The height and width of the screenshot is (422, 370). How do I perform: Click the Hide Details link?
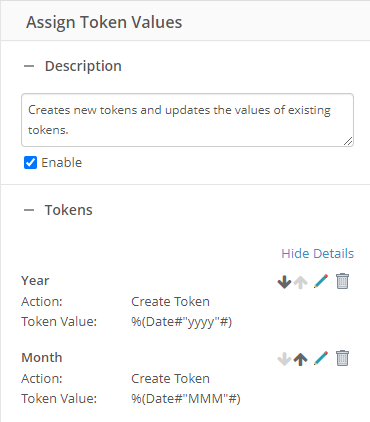point(318,254)
